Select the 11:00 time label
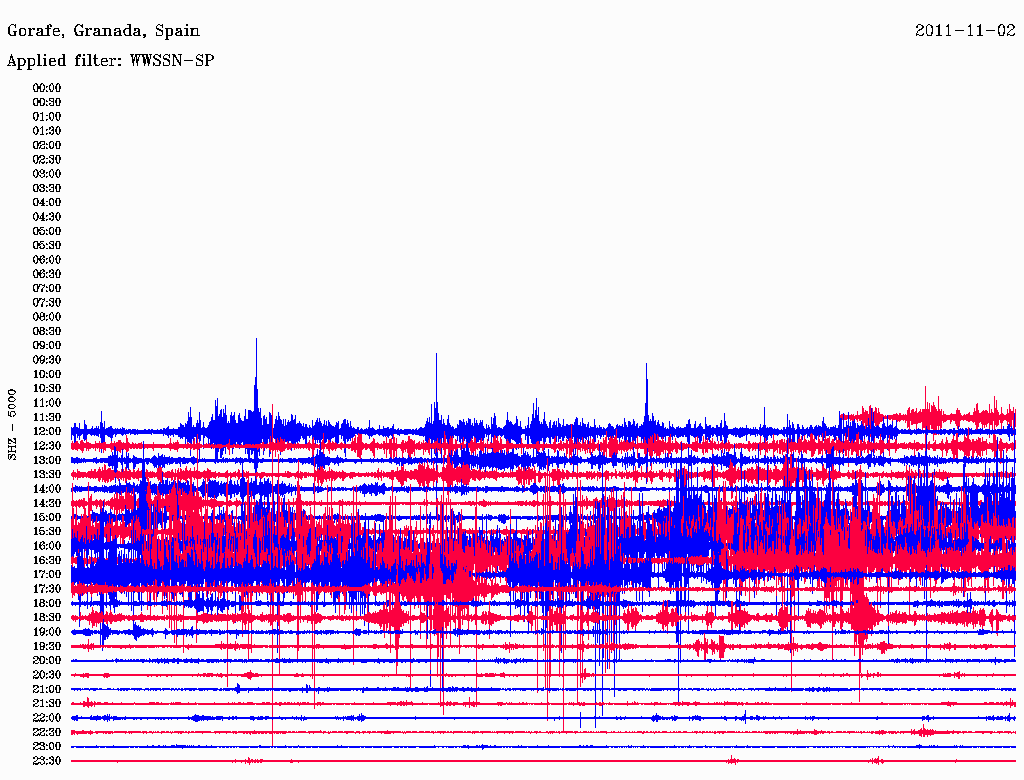Screen dimensions: 1024x780 tap(47, 403)
